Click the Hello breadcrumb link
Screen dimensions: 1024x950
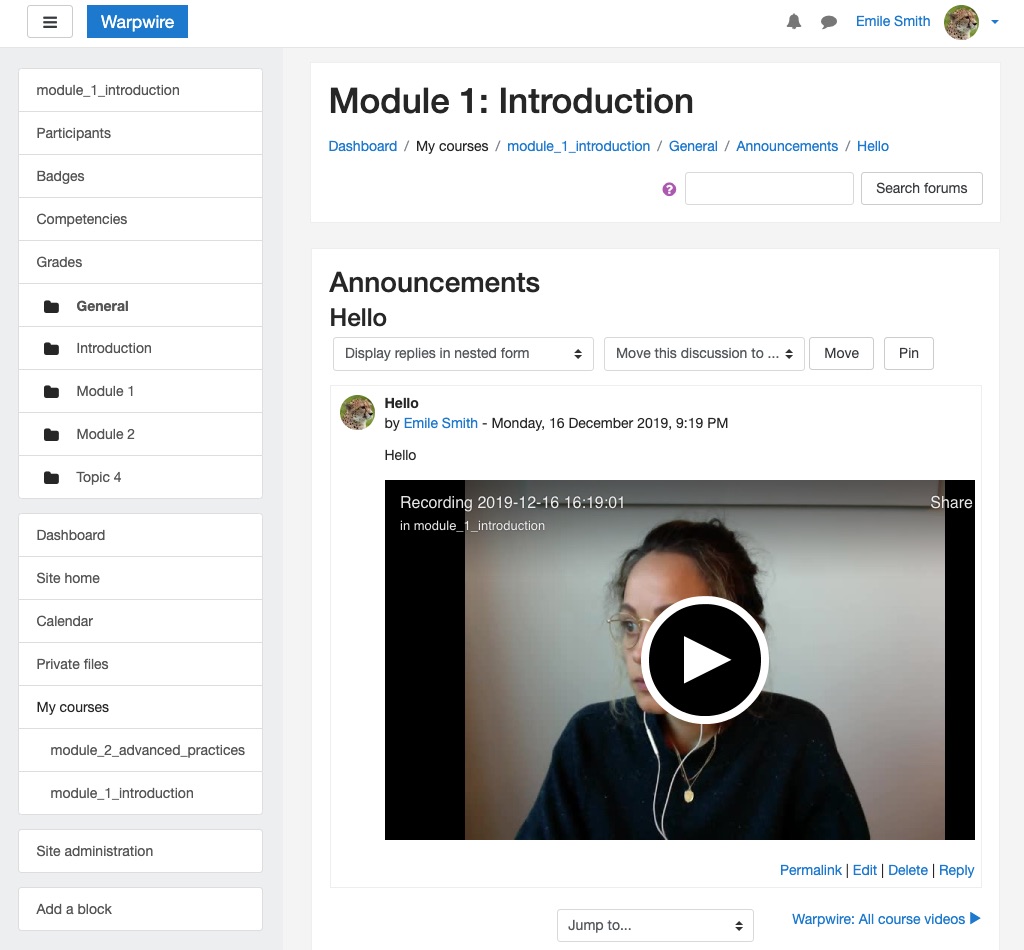pos(872,146)
